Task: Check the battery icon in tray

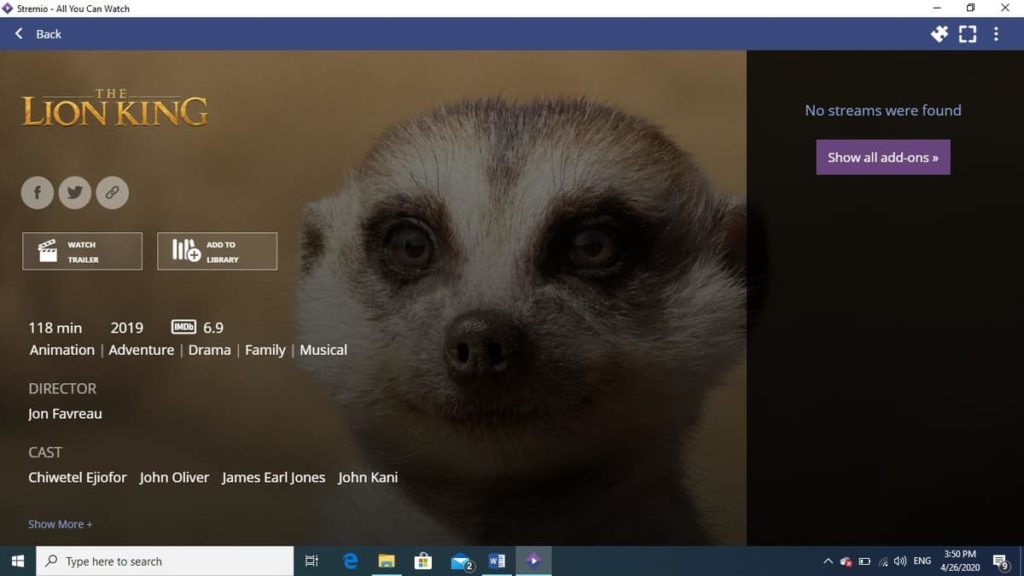Action: [865, 561]
